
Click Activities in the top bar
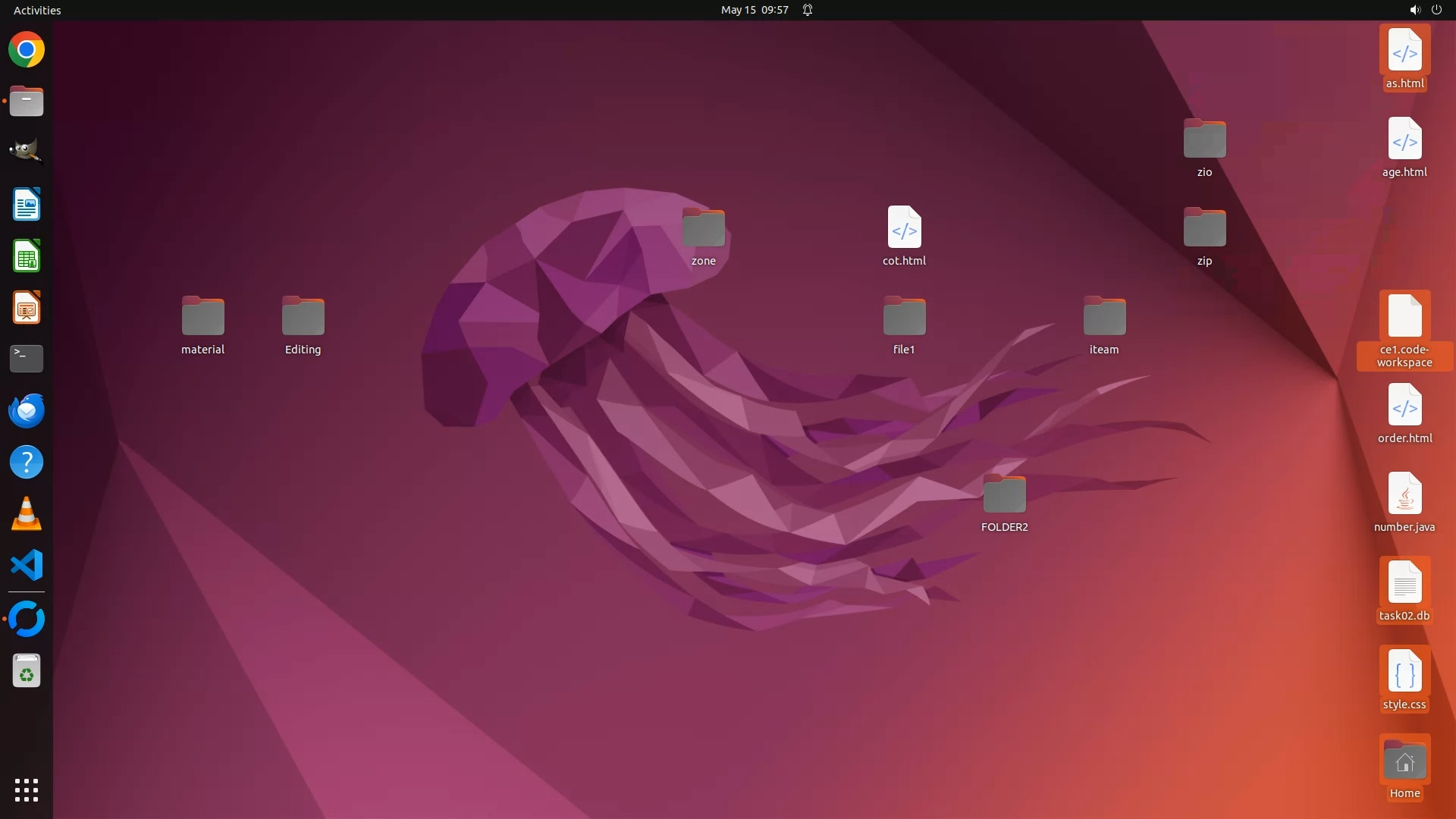point(37,10)
